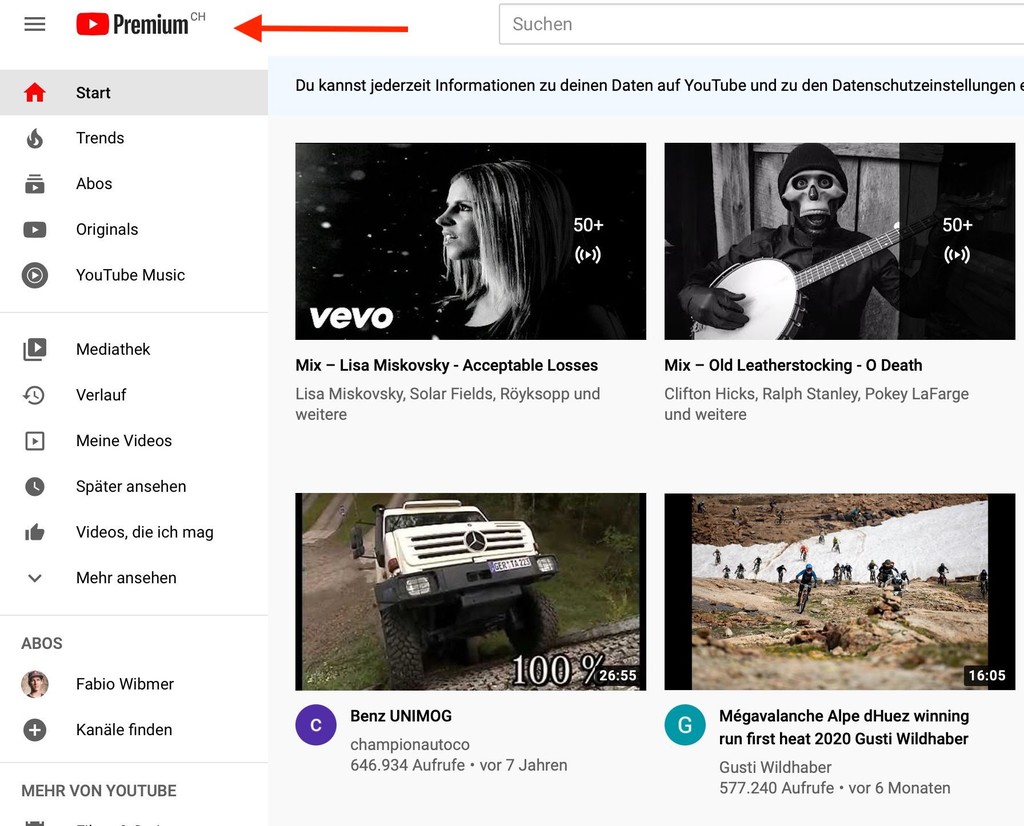Click Benz UNIMOG video title
This screenshot has width=1024, height=826.
click(x=401, y=716)
